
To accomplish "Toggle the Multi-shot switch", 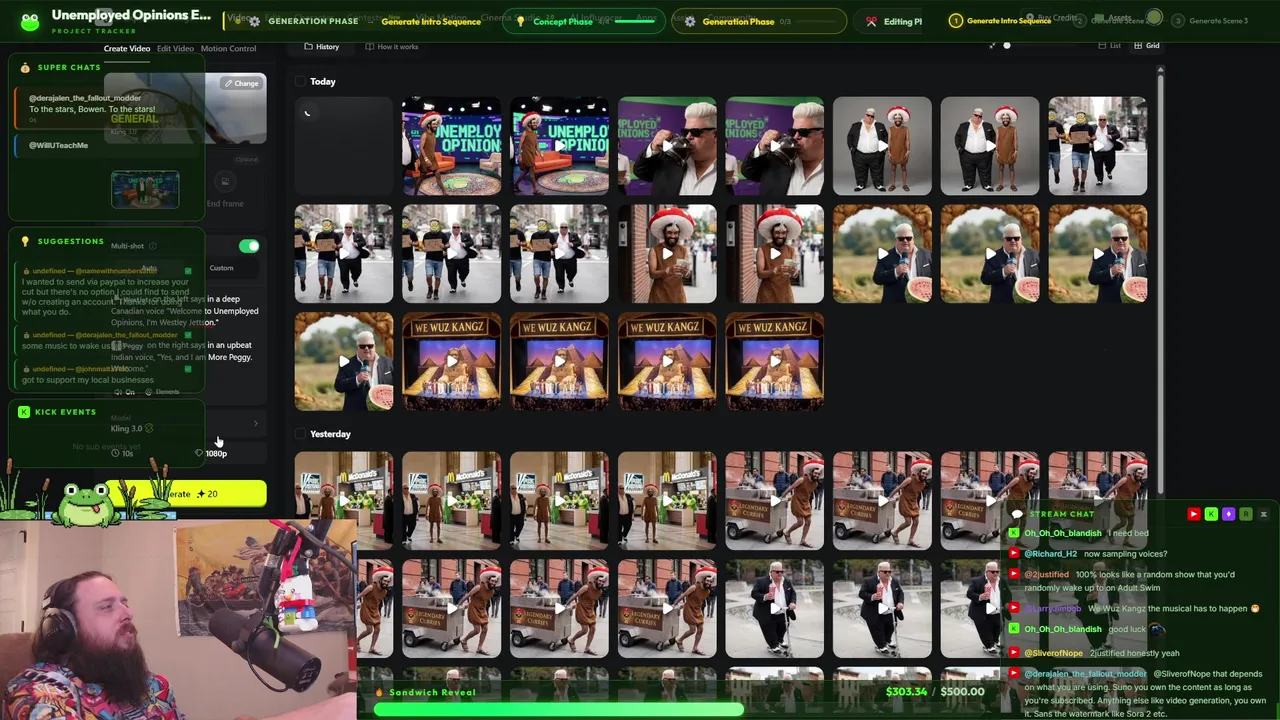I will (x=249, y=246).
